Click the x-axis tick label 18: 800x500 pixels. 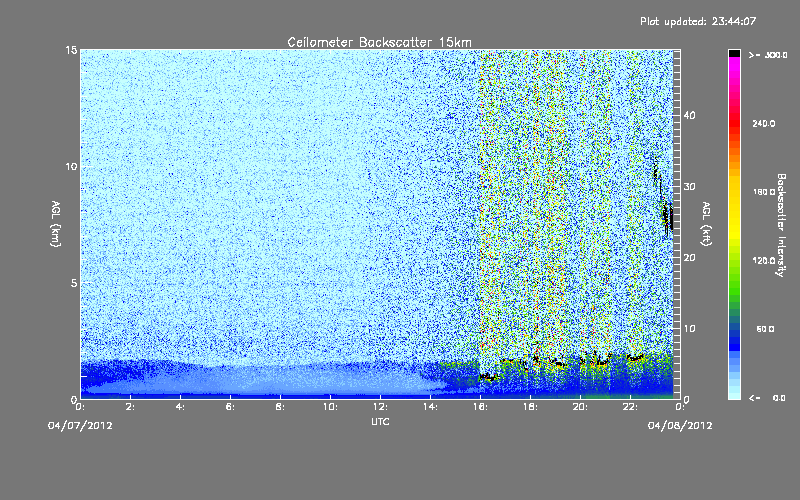tap(530, 407)
